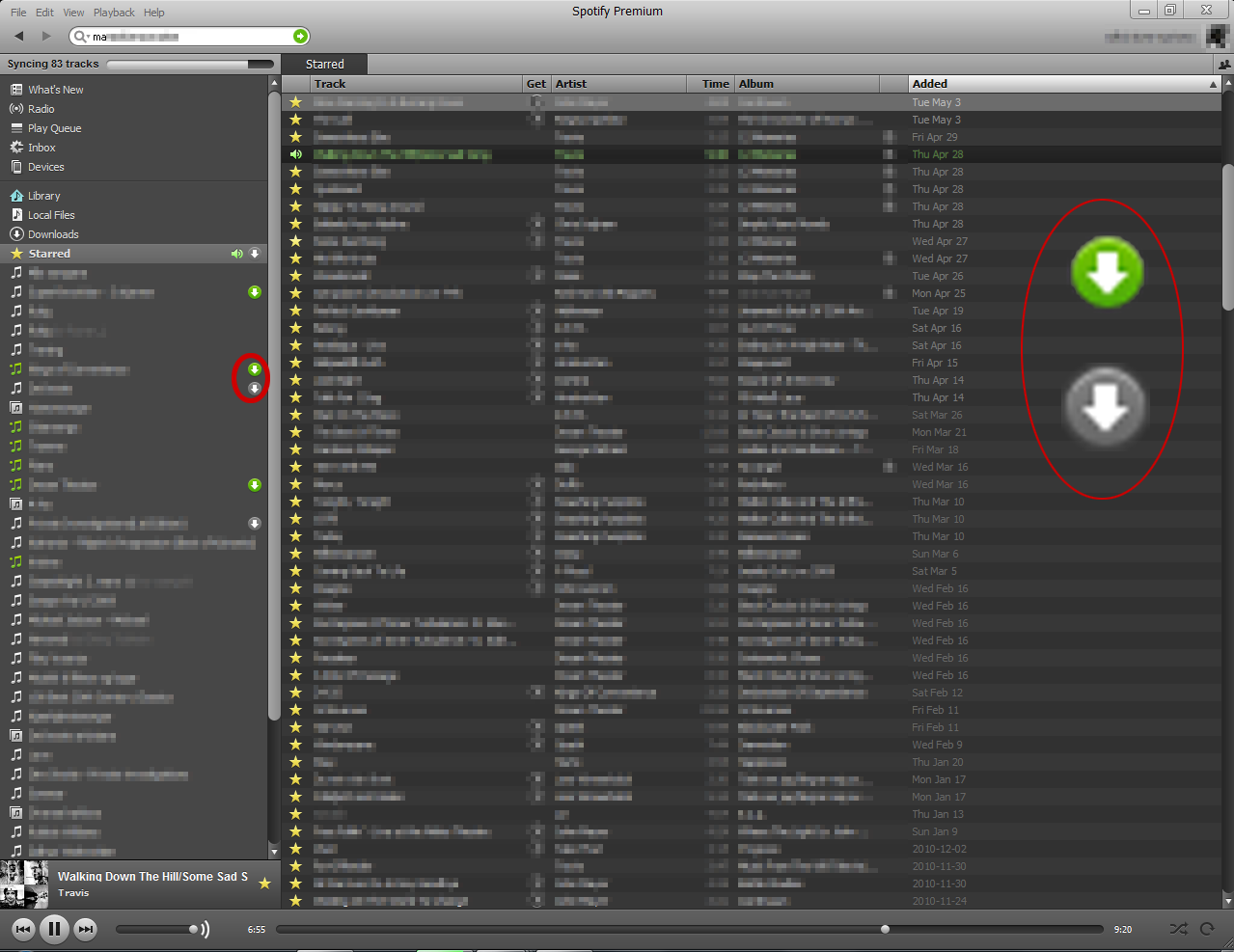Click the speaker icon on the playing track row
The image size is (1234, 952).
[x=295, y=154]
